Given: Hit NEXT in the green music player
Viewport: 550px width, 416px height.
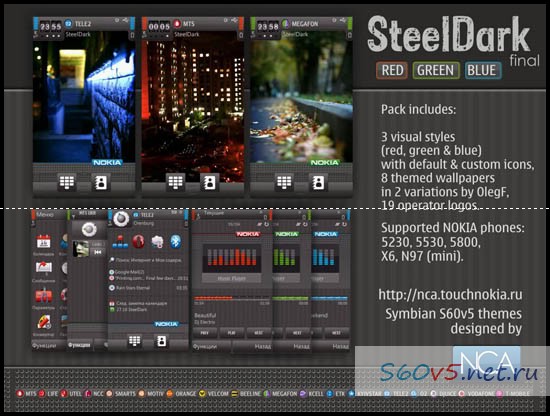Looking at the screenshot, I should 297,333.
